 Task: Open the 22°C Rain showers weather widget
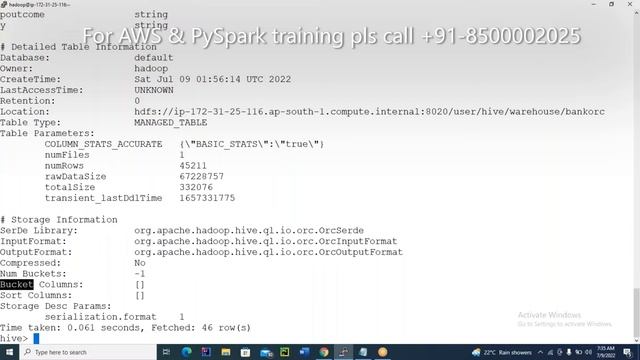(502, 352)
